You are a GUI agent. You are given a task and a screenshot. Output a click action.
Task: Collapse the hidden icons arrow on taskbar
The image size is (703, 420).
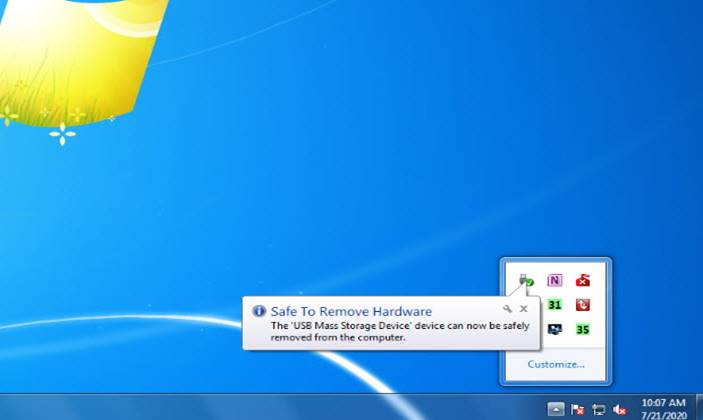pos(556,408)
